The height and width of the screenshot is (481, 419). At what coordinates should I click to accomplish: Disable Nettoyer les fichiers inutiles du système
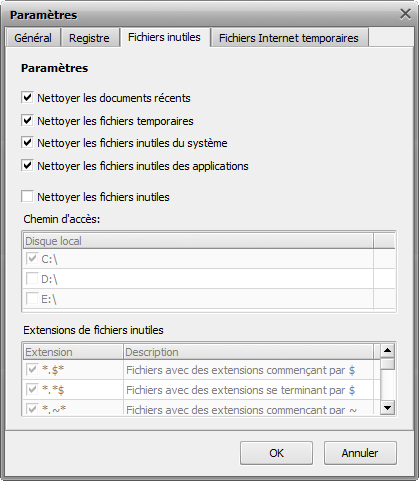pos(27,143)
